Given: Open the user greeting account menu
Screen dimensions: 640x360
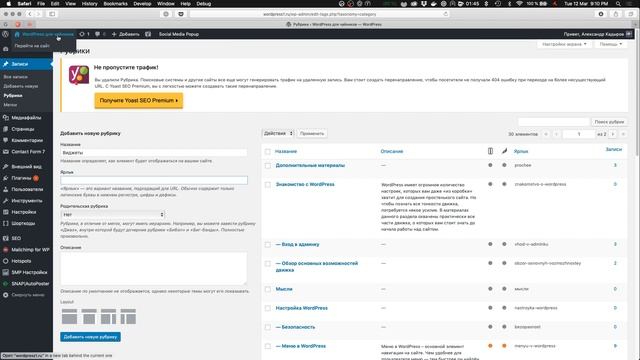Looking at the screenshot, I should click(597, 34).
